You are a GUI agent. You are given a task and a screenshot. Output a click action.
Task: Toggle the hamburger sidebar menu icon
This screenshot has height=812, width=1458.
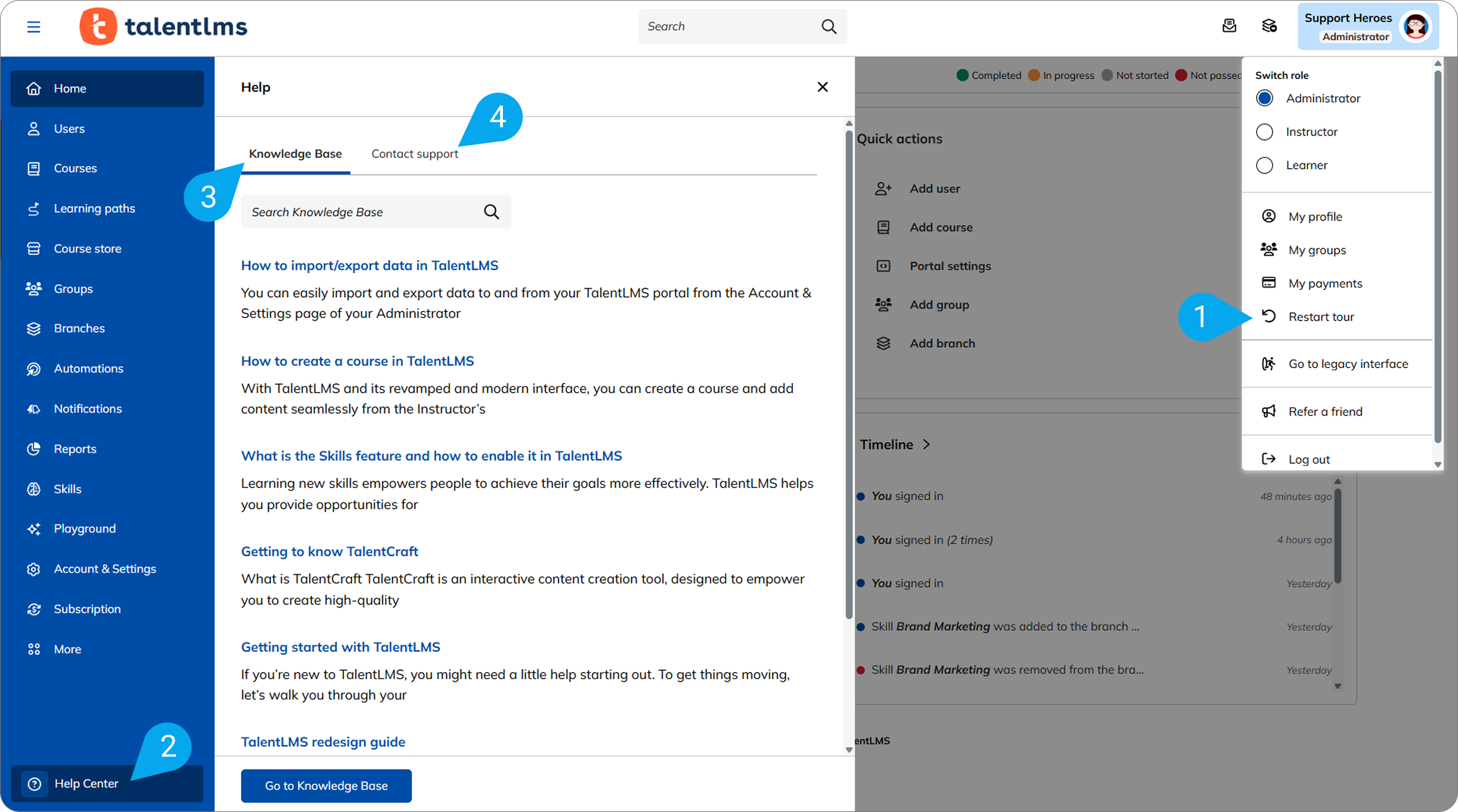pyautogui.click(x=34, y=27)
